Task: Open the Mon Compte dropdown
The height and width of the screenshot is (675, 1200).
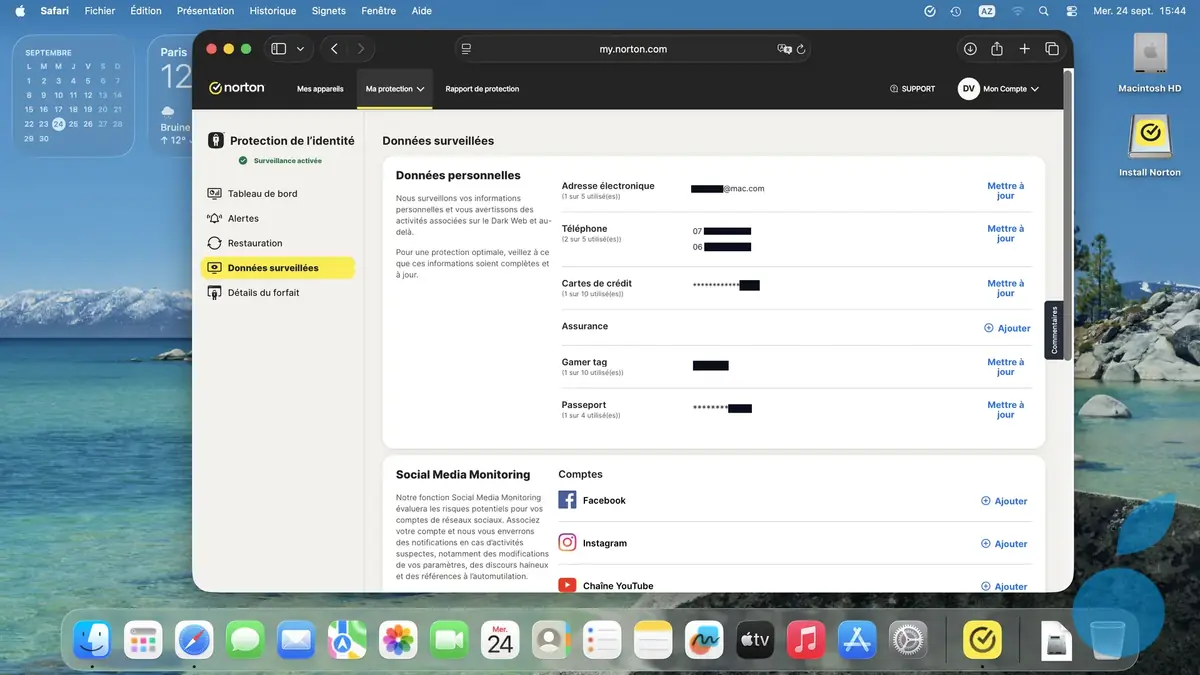Action: [x=1003, y=88]
